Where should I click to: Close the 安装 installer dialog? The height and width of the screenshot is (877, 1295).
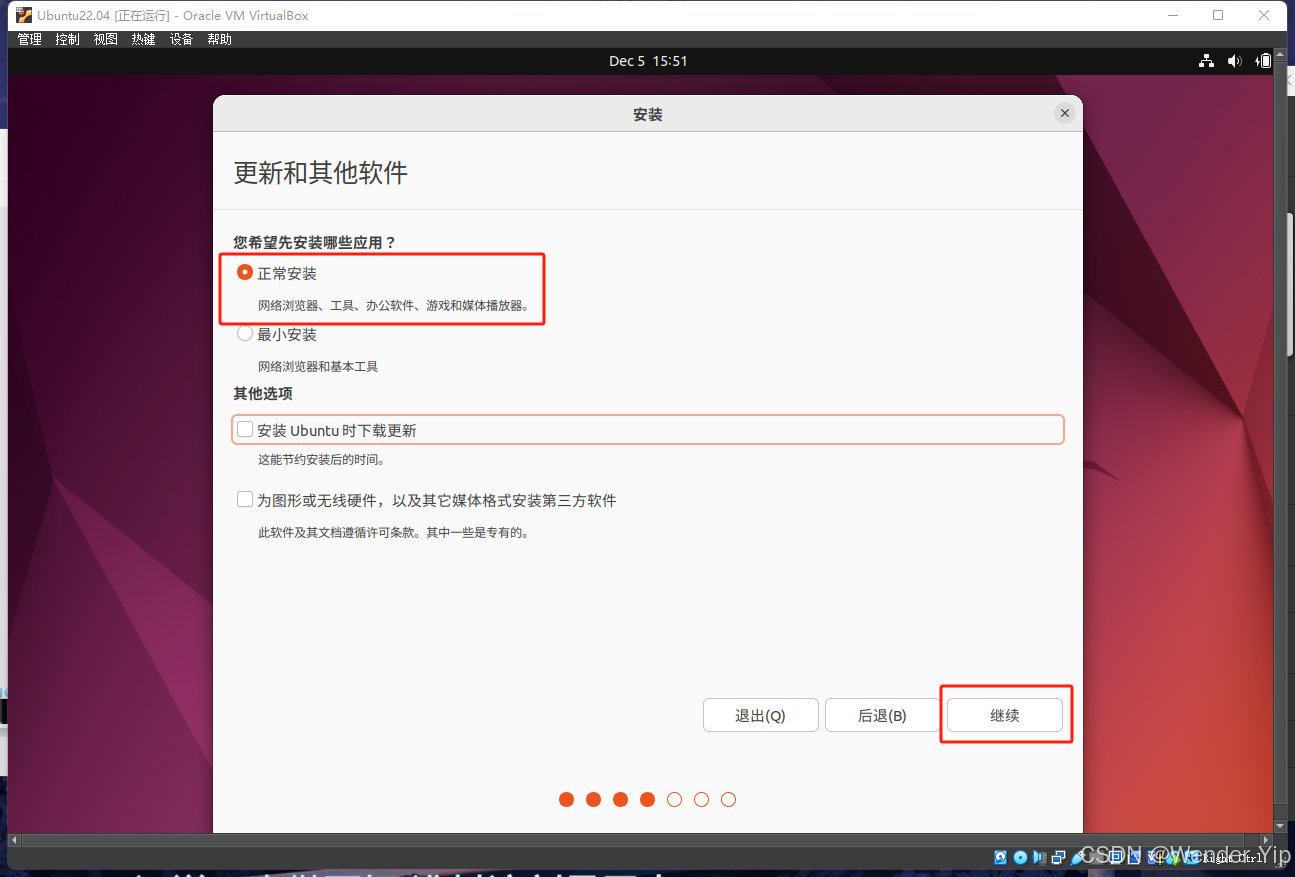click(1065, 114)
